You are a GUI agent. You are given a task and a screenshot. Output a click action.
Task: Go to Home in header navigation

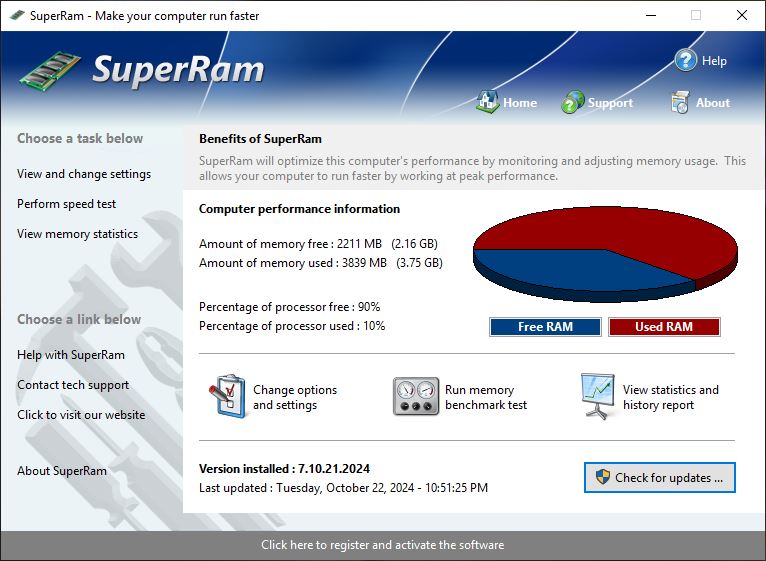(x=520, y=103)
